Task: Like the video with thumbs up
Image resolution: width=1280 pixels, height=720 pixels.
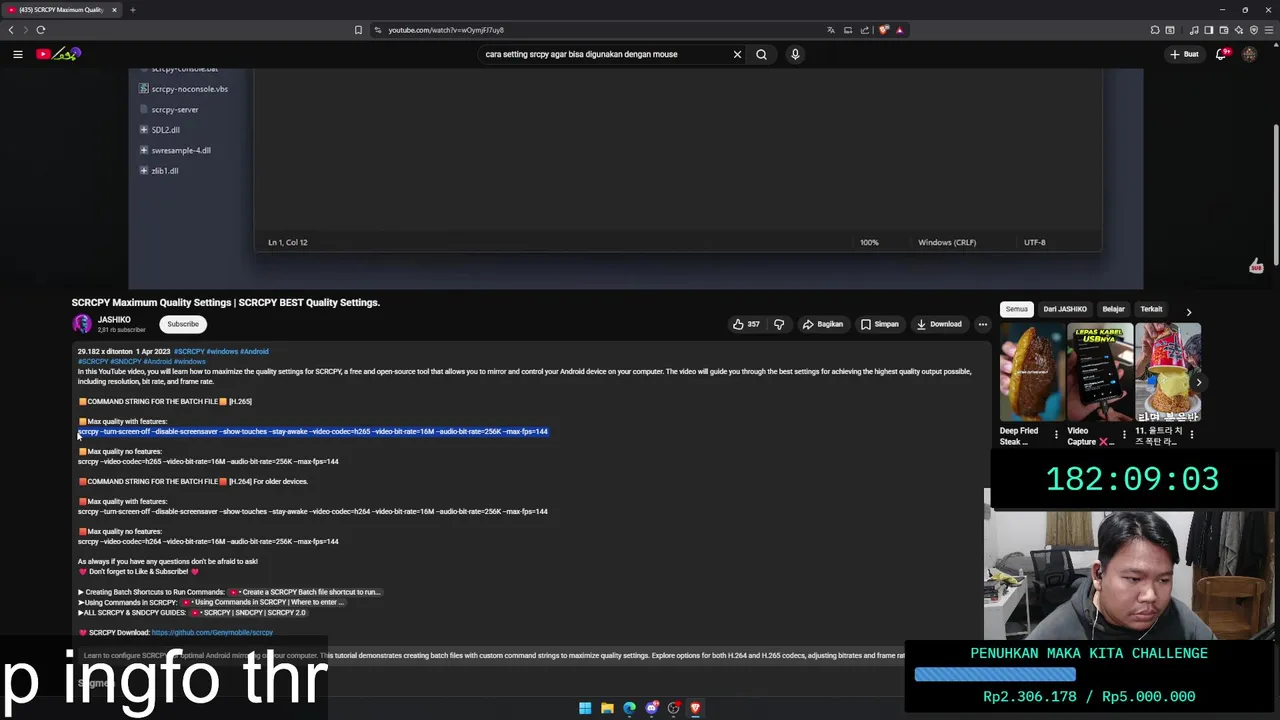Action: pyautogui.click(x=746, y=324)
